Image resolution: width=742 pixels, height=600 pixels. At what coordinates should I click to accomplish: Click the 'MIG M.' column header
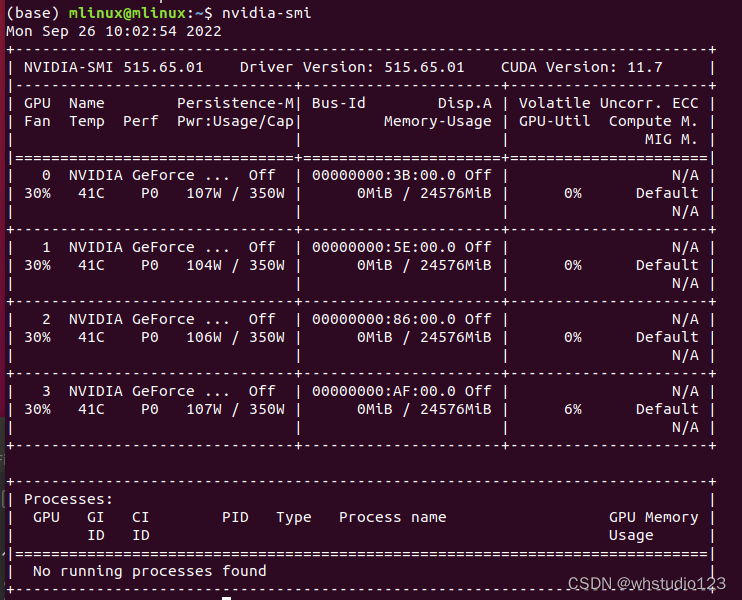671,139
